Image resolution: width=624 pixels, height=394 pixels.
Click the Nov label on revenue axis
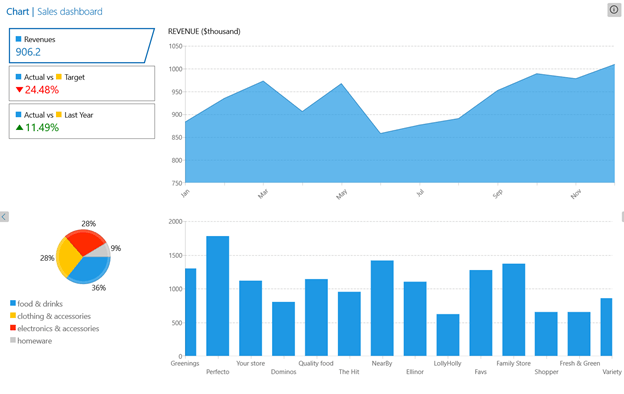click(x=576, y=194)
